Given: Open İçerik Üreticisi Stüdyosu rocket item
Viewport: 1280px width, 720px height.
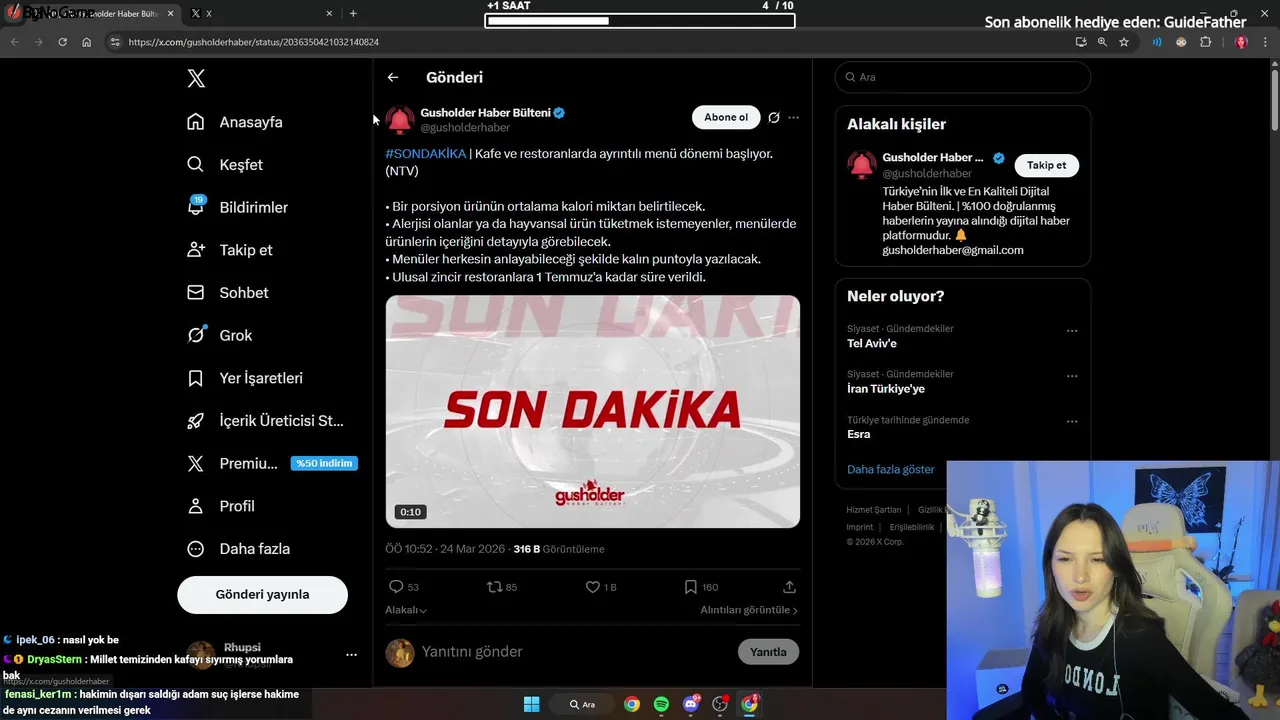Looking at the screenshot, I should point(265,421).
